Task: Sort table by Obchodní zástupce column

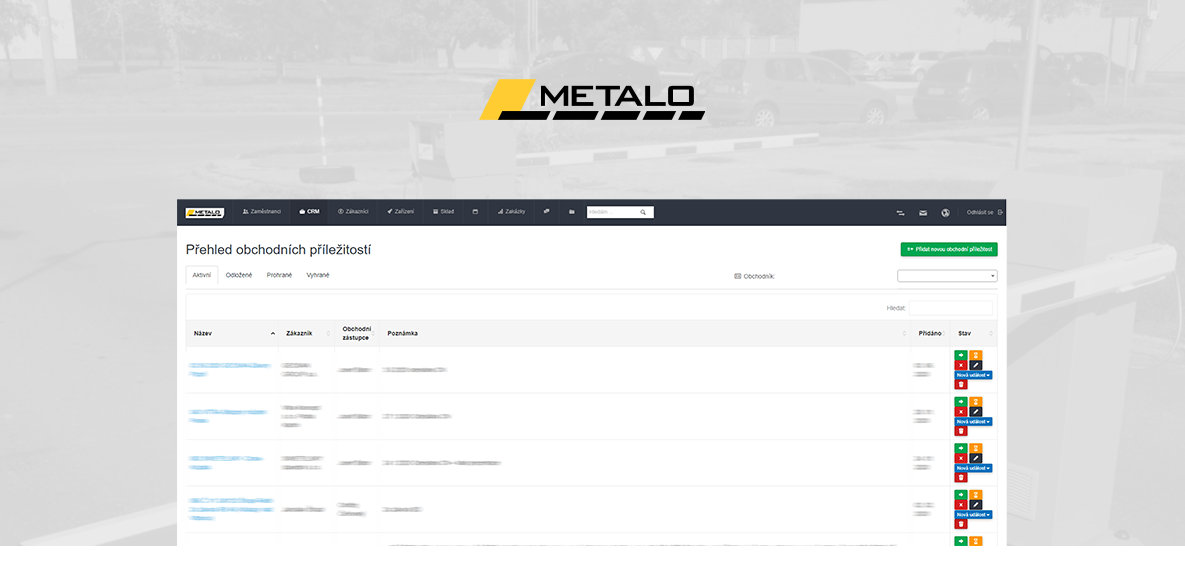Action: (x=357, y=333)
